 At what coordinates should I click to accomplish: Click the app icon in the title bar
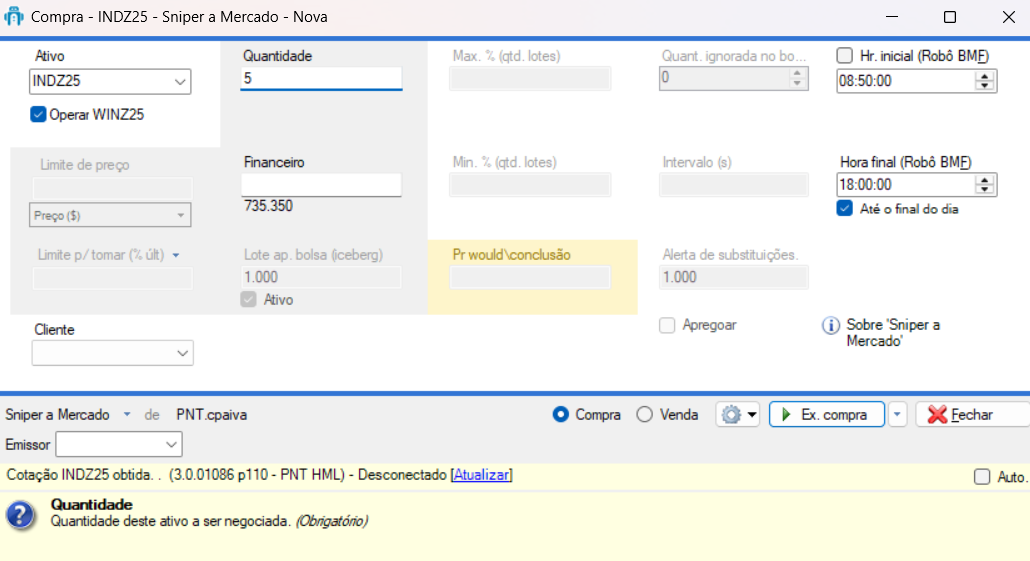[15, 17]
